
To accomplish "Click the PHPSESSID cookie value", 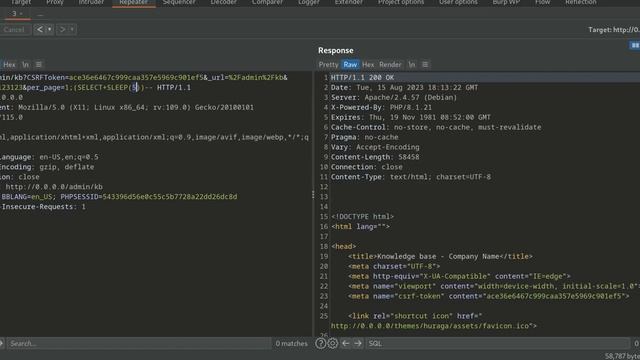I will tap(169, 197).
